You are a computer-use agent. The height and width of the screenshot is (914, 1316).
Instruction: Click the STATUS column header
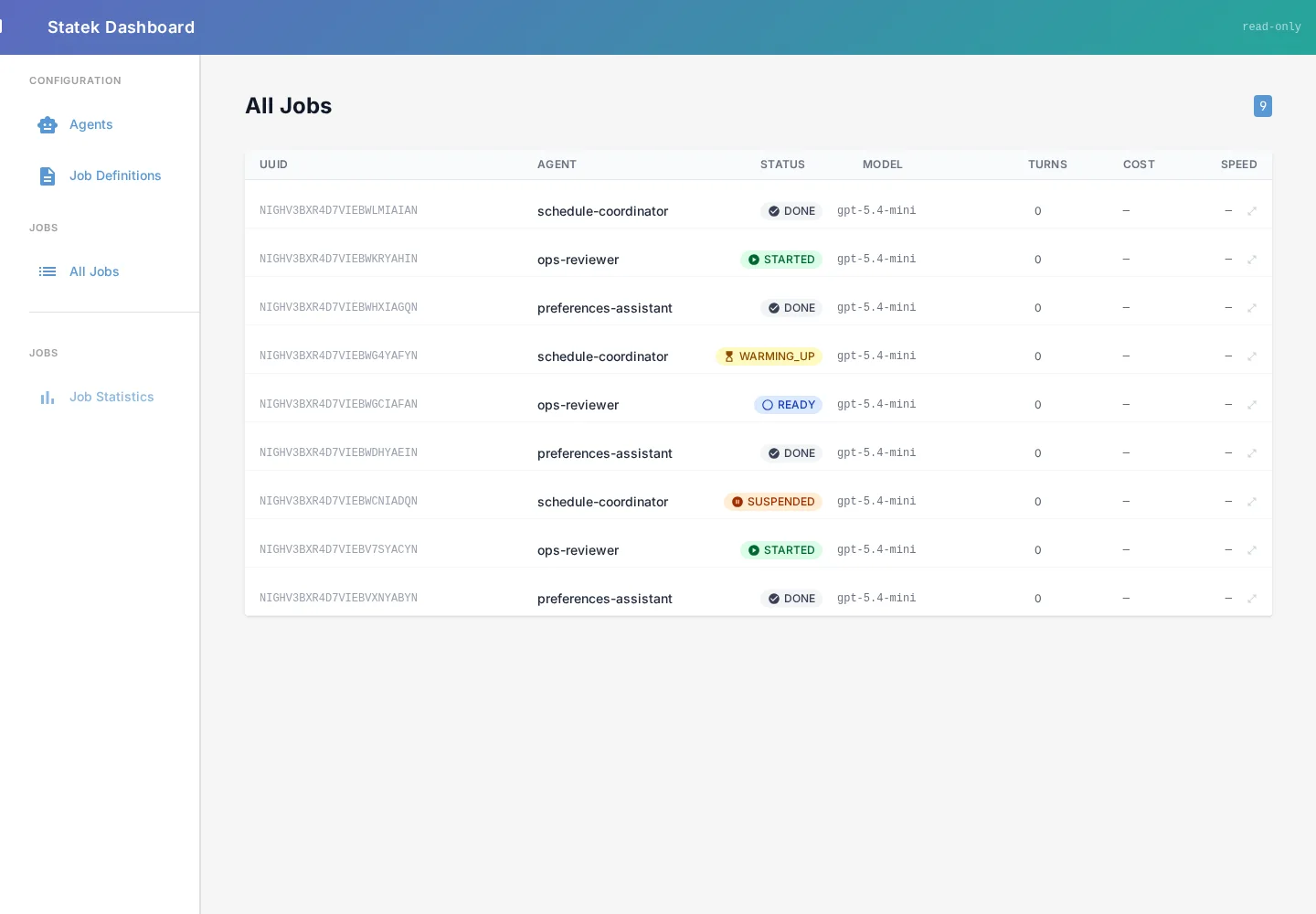782,165
